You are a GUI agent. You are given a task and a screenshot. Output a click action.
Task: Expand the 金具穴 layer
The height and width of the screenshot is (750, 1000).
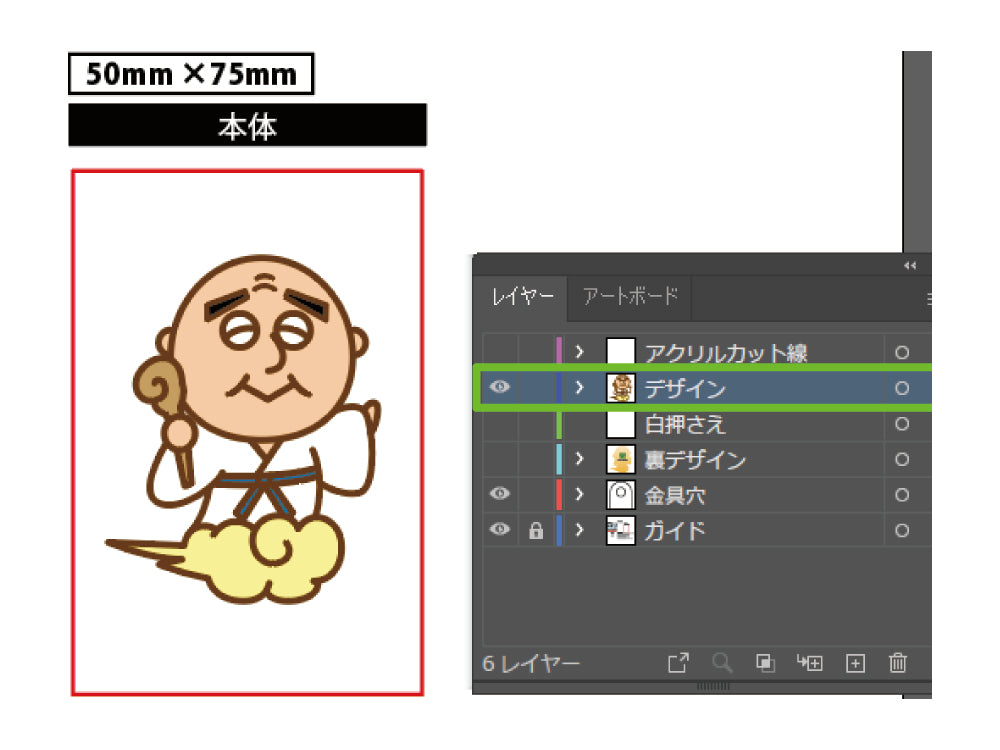(579, 494)
